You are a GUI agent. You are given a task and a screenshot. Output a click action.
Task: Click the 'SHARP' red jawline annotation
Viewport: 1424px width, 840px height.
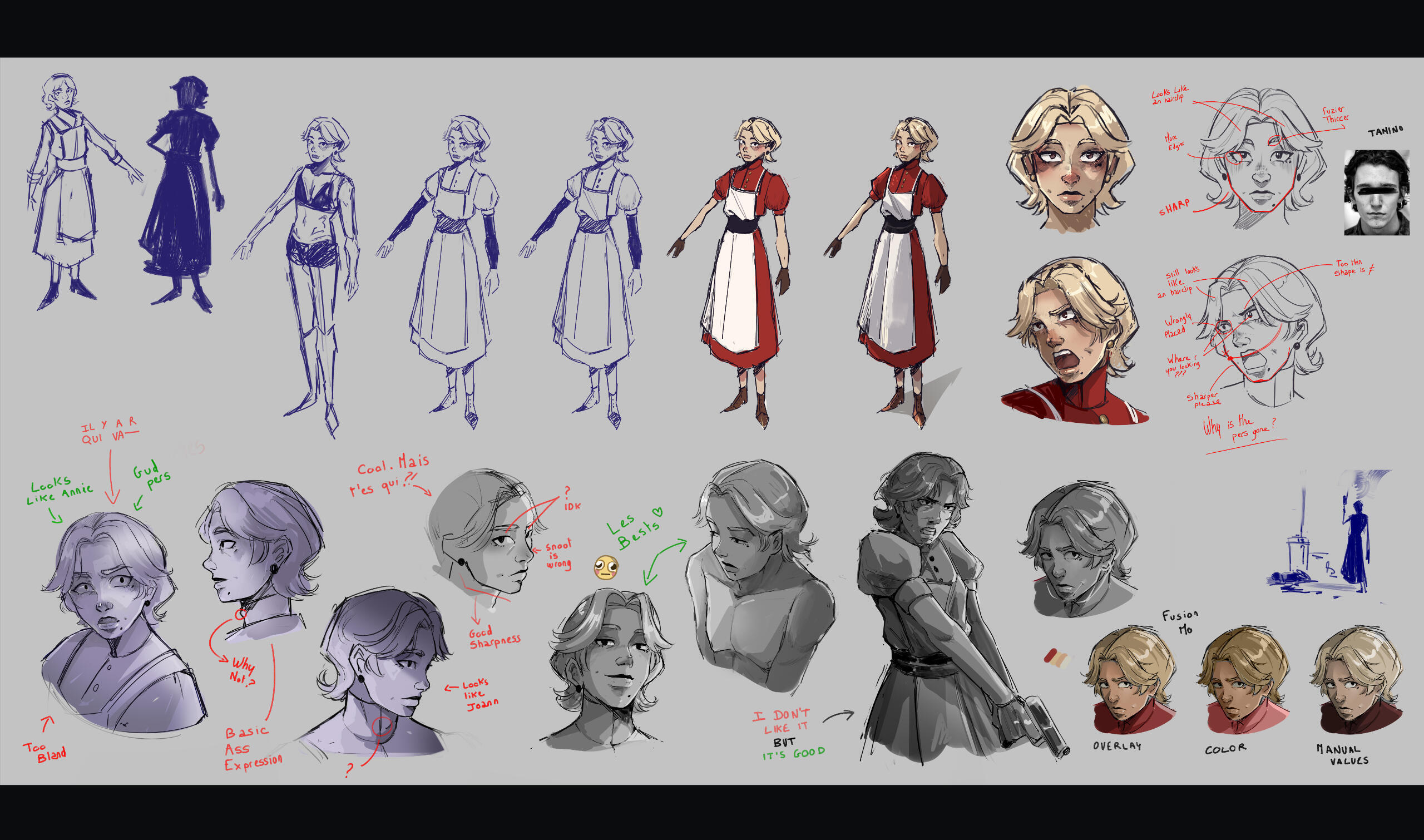1174,207
